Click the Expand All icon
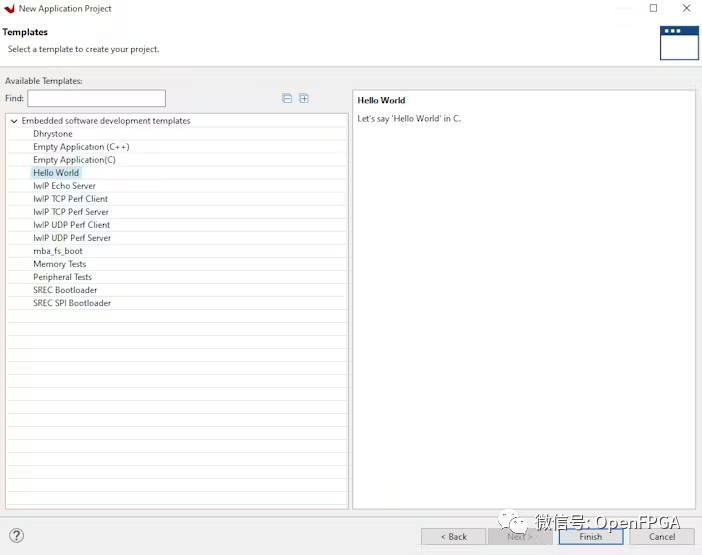The image size is (702, 555). click(304, 98)
